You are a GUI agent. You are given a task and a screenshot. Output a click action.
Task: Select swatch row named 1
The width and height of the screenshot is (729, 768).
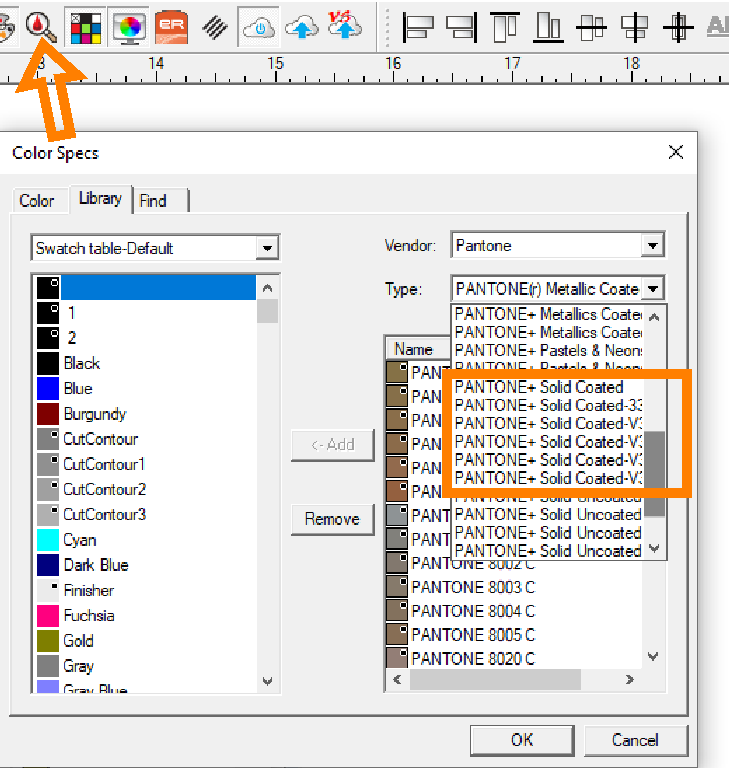click(x=146, y=312)
